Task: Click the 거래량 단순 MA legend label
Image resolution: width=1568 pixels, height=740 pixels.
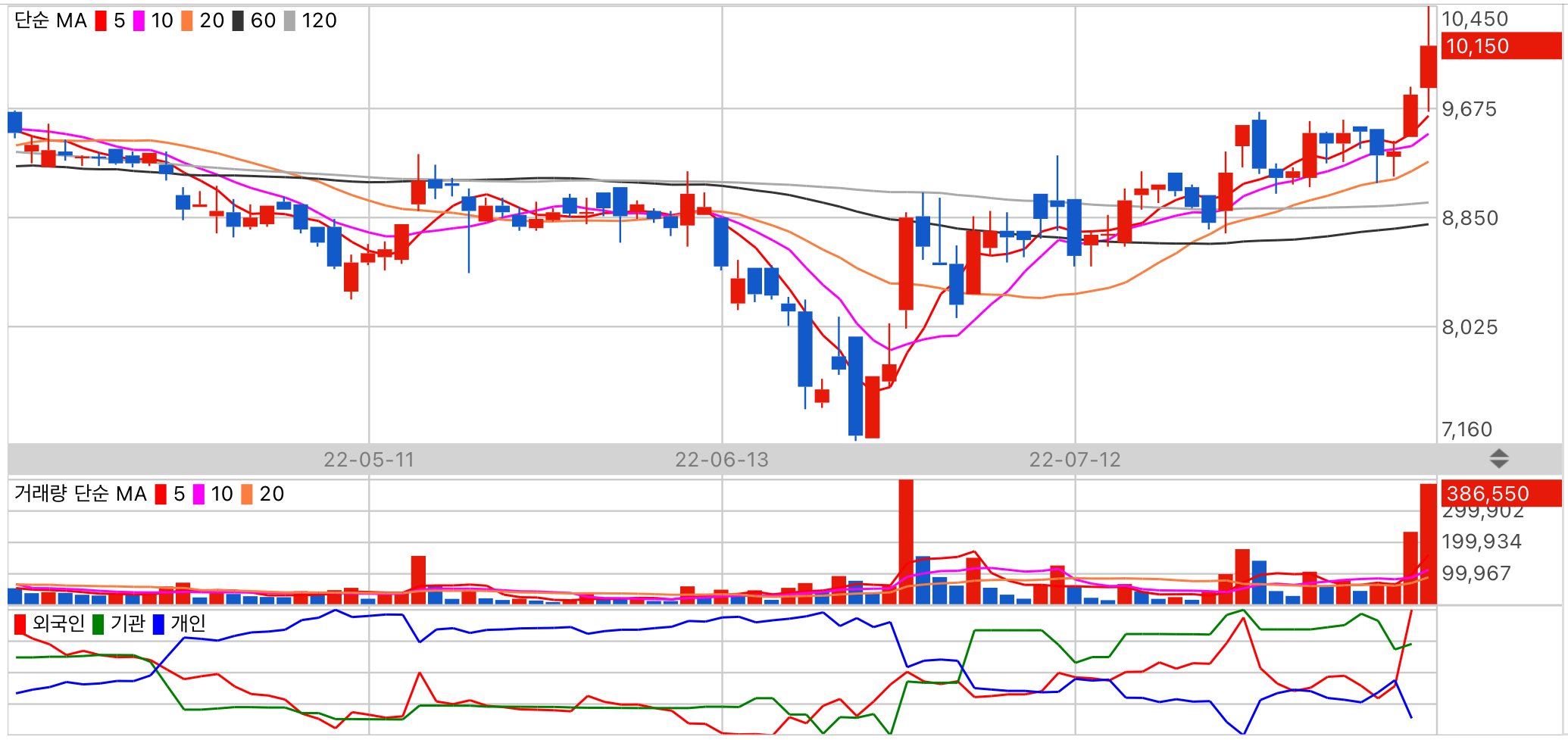Action: coord(80,494)
